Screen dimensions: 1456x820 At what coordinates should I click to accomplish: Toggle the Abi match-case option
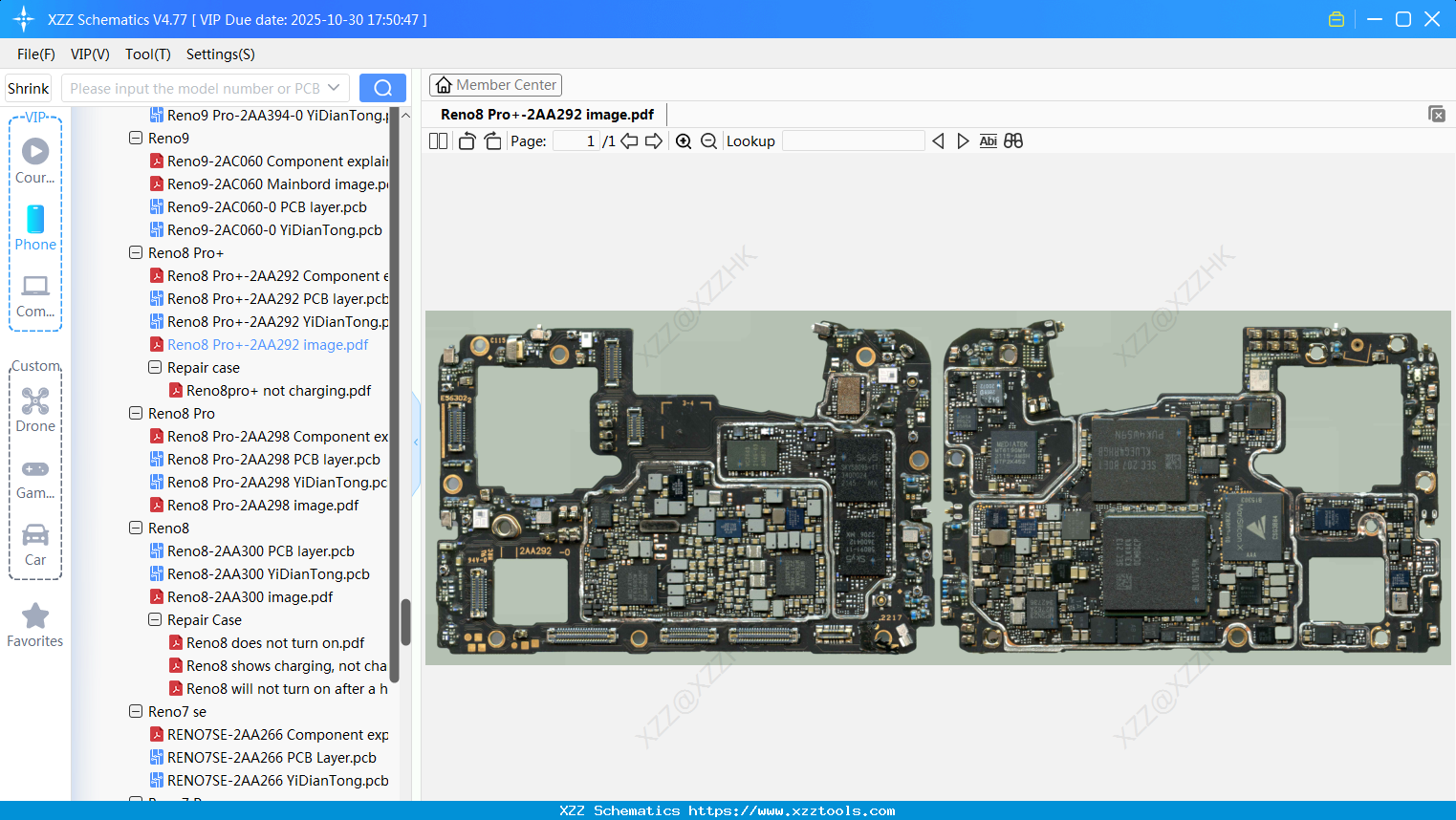[x=989, y=141]
